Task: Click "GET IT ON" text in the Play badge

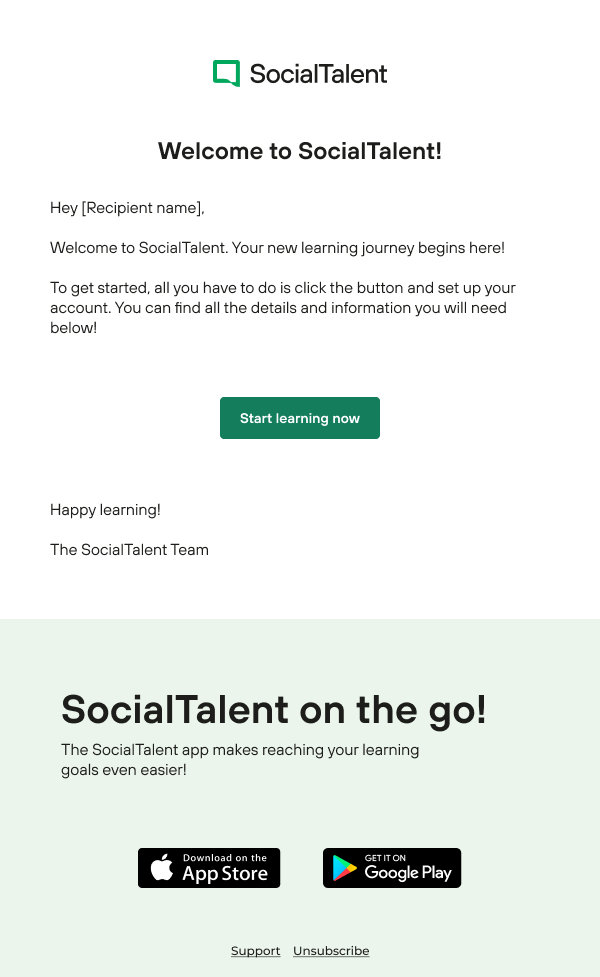Action: 386,858
